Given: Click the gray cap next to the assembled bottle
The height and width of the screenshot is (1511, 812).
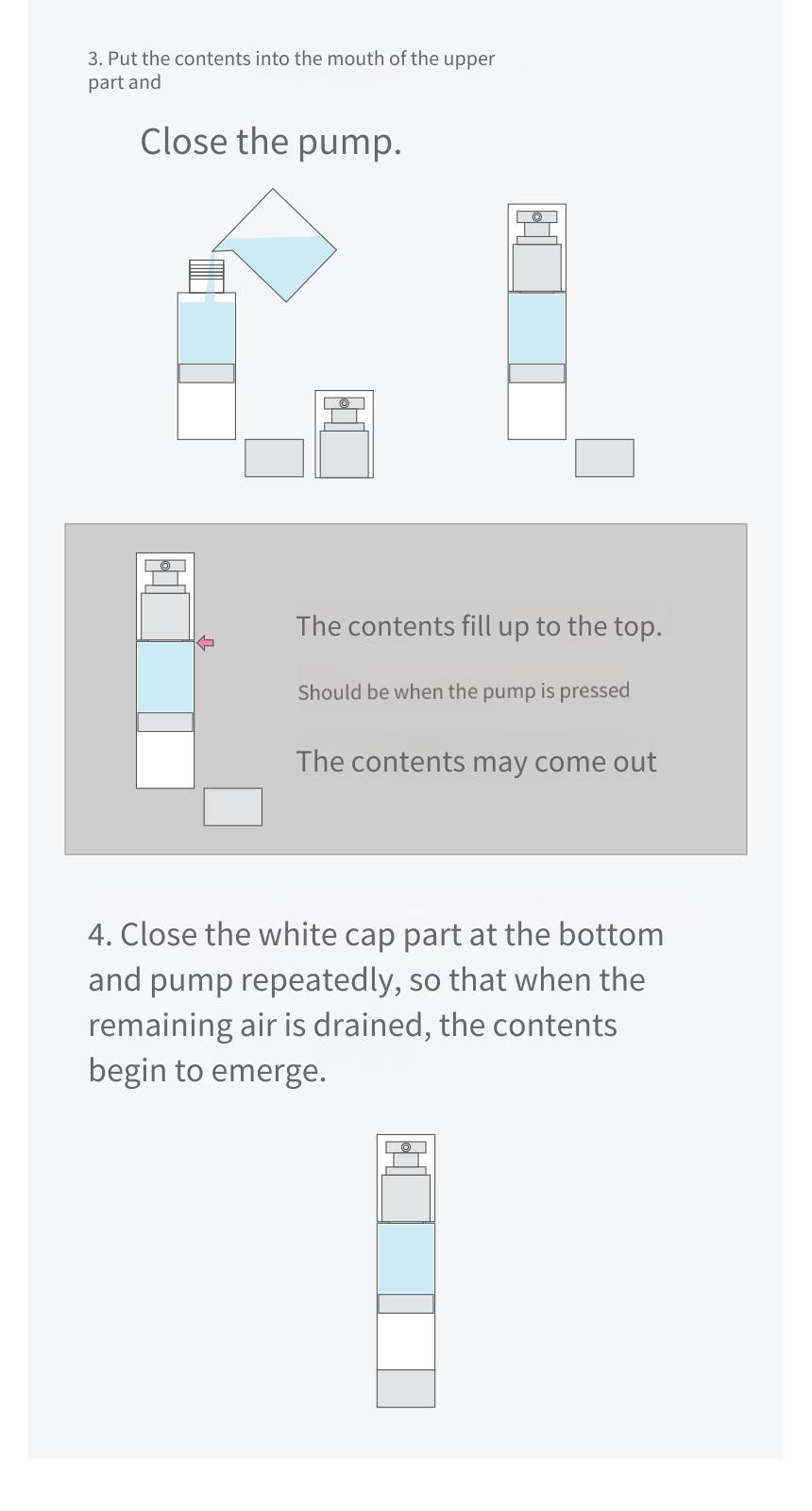Looking at the screenshot, I should [605, 458].
